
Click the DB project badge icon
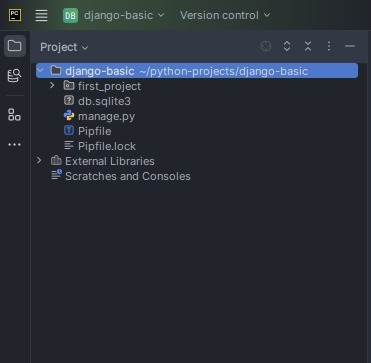70,15
